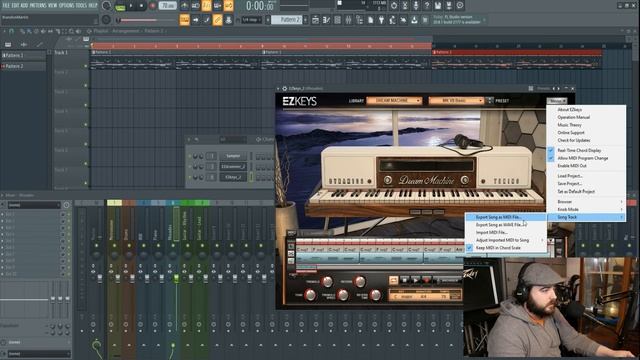The height and width of the screenshot is (360, 640).
Task: Click the tempo (BPM) display
Action: coord(167,6)
